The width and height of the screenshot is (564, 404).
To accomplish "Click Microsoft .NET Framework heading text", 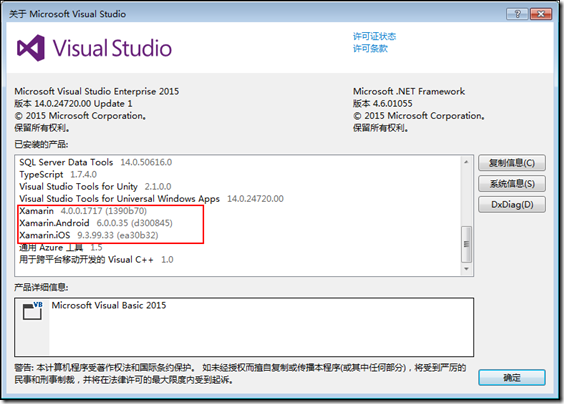I will (x=409, y=91).
